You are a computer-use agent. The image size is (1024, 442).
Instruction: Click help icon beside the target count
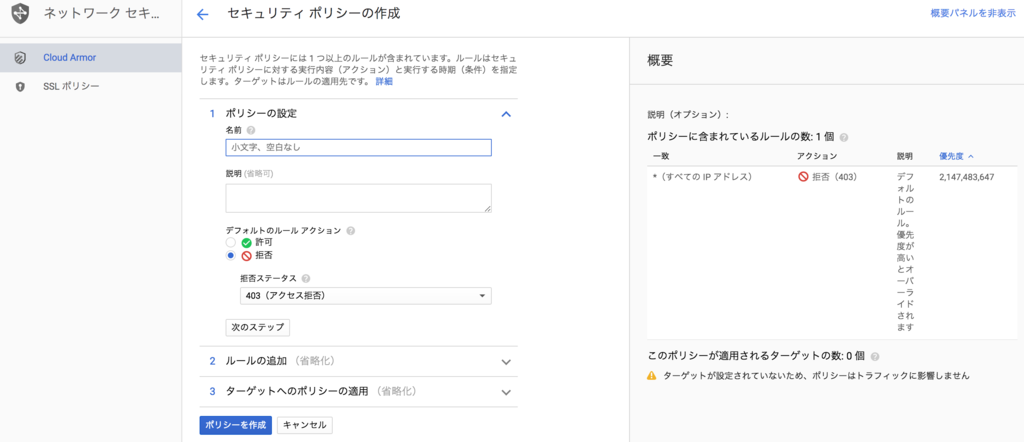[x=875, y=356]
